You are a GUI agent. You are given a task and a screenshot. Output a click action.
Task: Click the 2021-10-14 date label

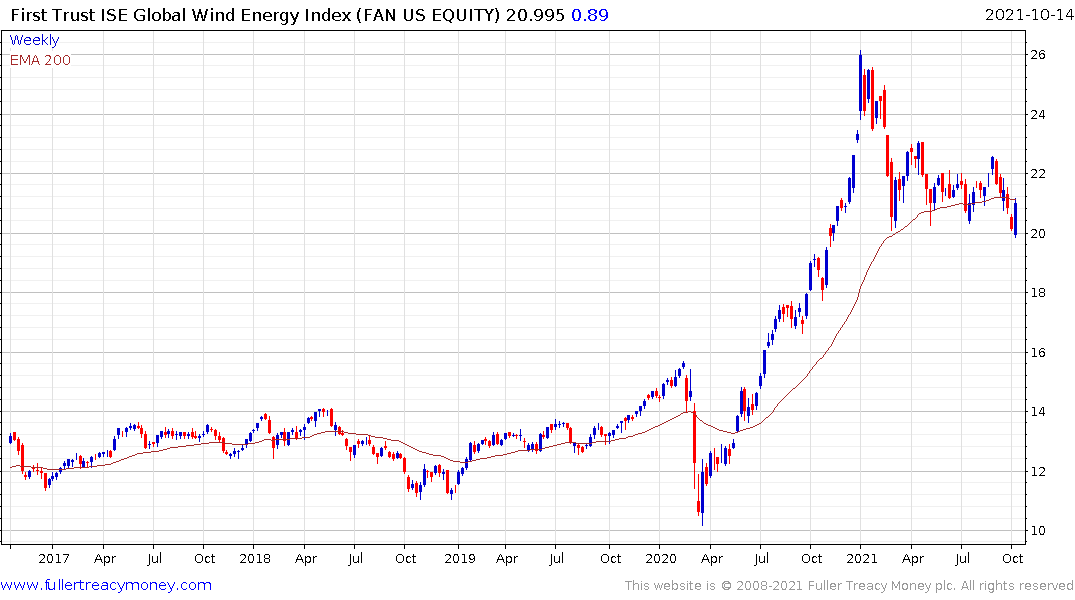pos(1028,15)
